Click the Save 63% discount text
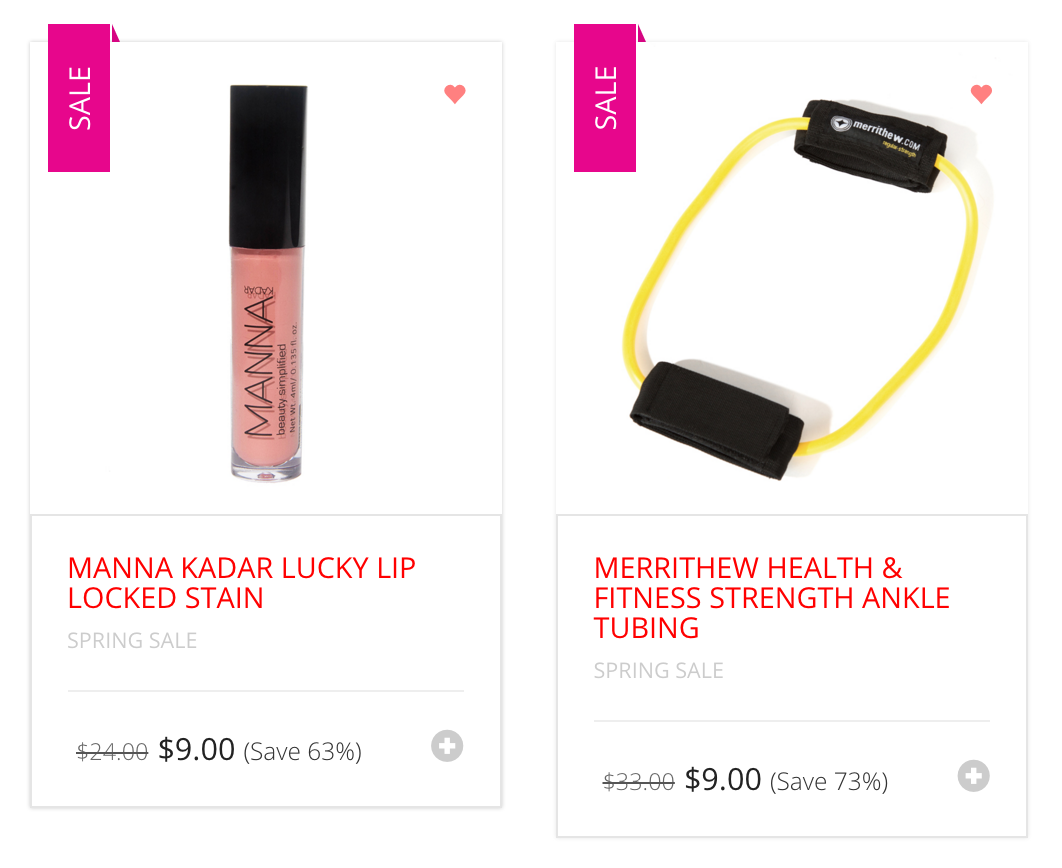1062x868 pixels. pos(302,752)
